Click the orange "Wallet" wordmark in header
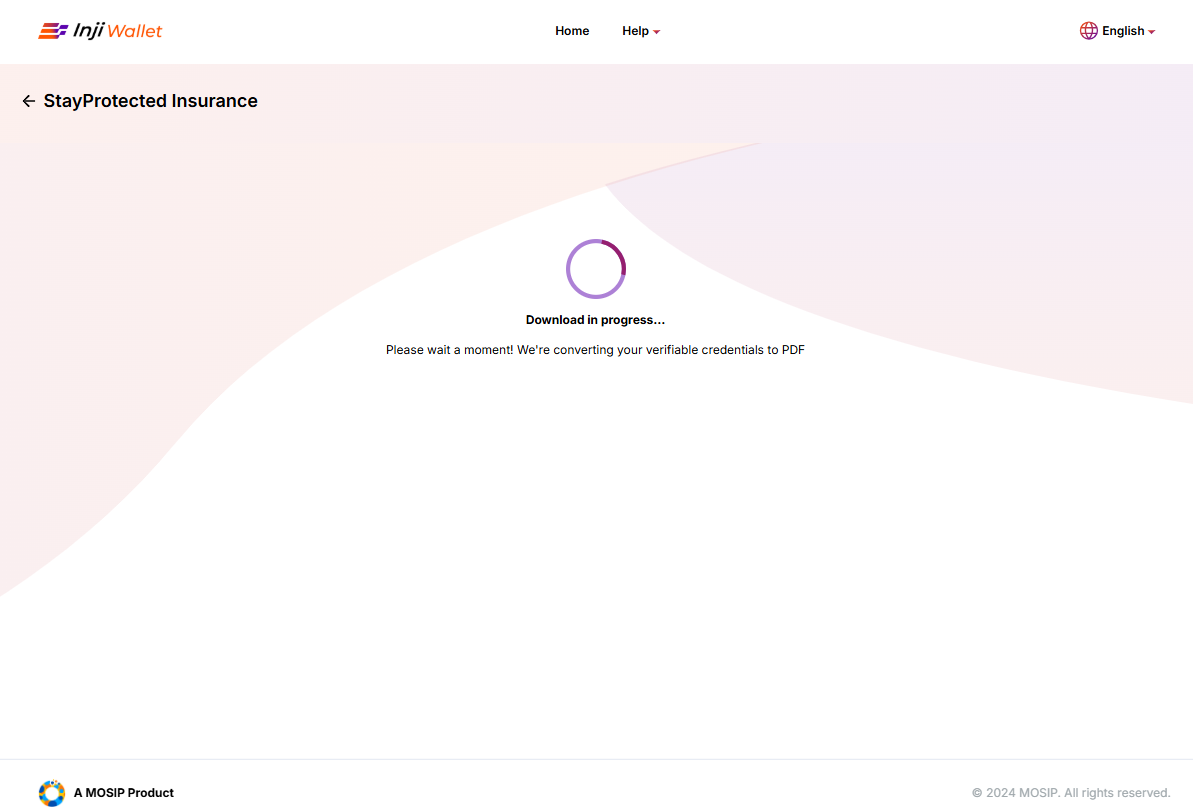The width and height of the screenshot is (1193, 807). click(x=134, y=31)
